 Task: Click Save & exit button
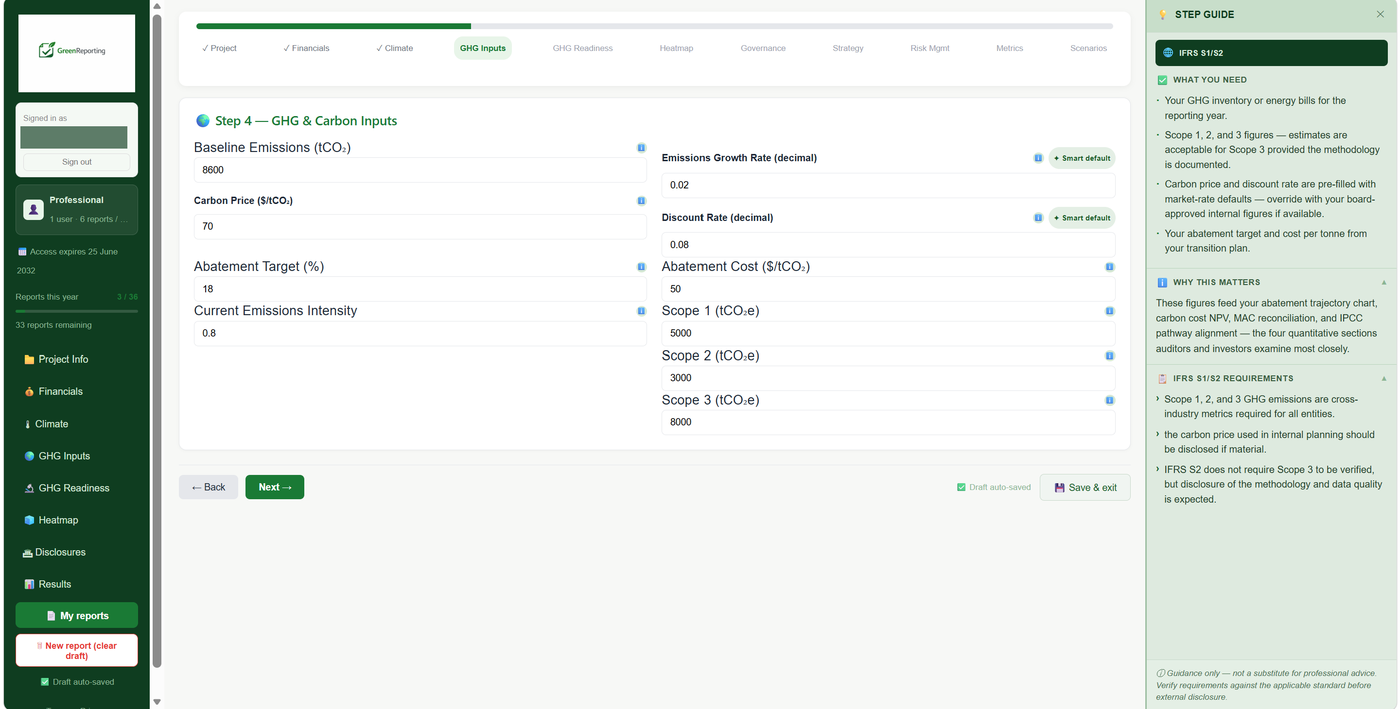(1085, 487)
